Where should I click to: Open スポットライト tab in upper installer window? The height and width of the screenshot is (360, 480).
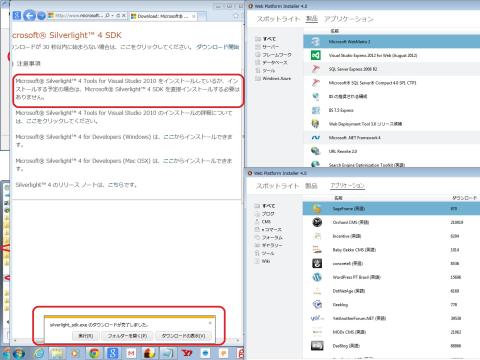(278, 19)
